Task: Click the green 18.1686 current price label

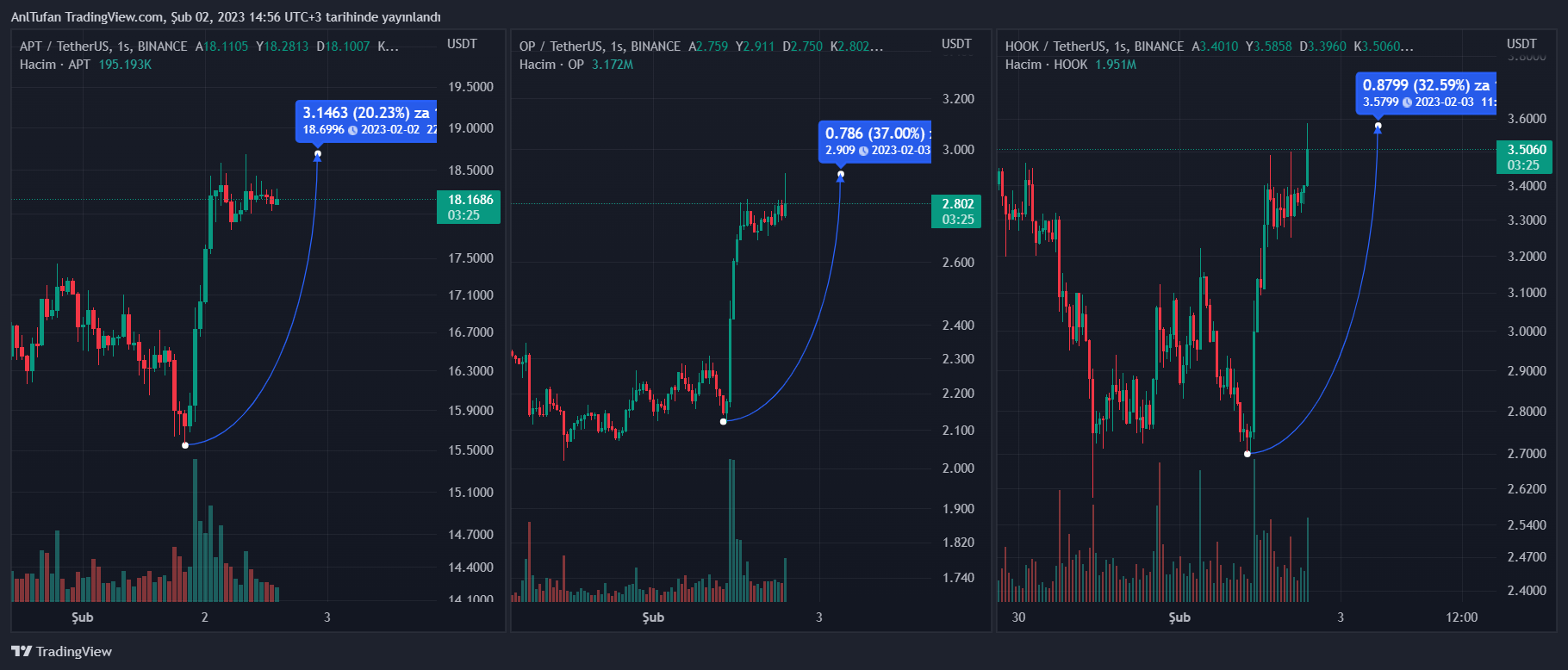Action: (x=469, y=207)
